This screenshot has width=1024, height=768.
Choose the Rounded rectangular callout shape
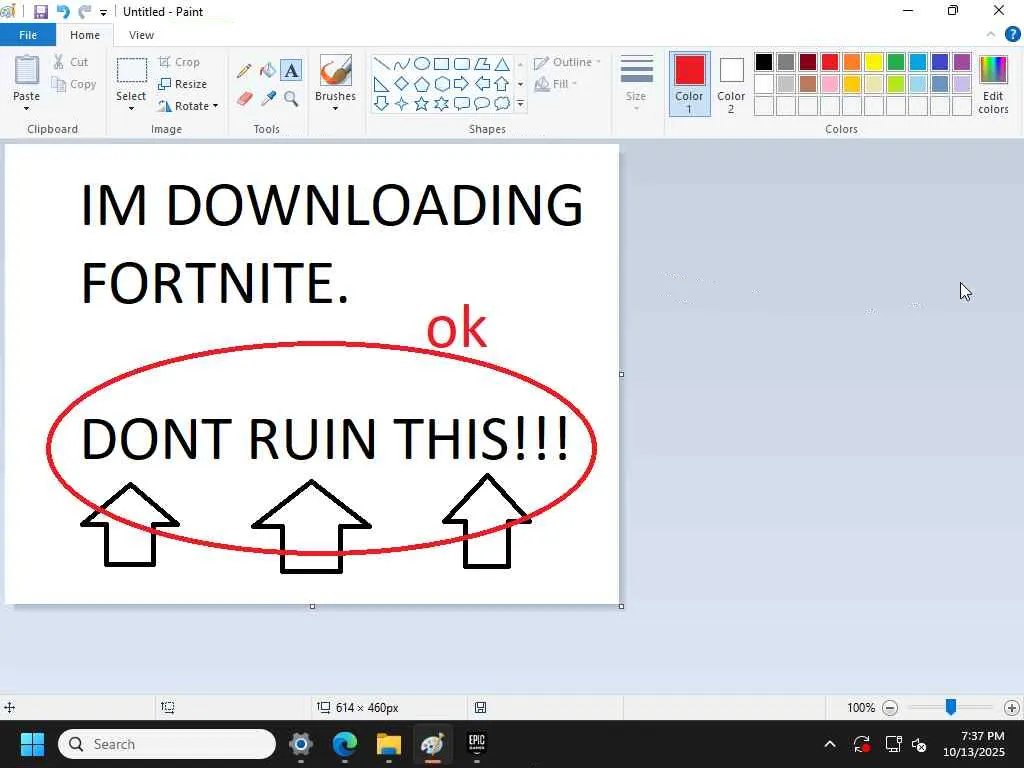[462, 103]
